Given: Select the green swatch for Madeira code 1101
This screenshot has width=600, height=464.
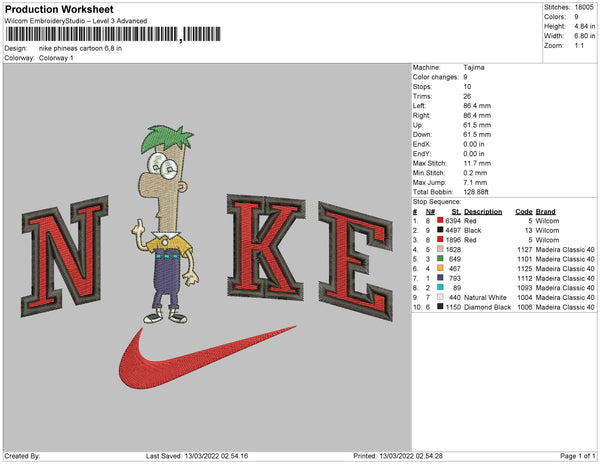Looking at the screenshot, I should [440, 259].
